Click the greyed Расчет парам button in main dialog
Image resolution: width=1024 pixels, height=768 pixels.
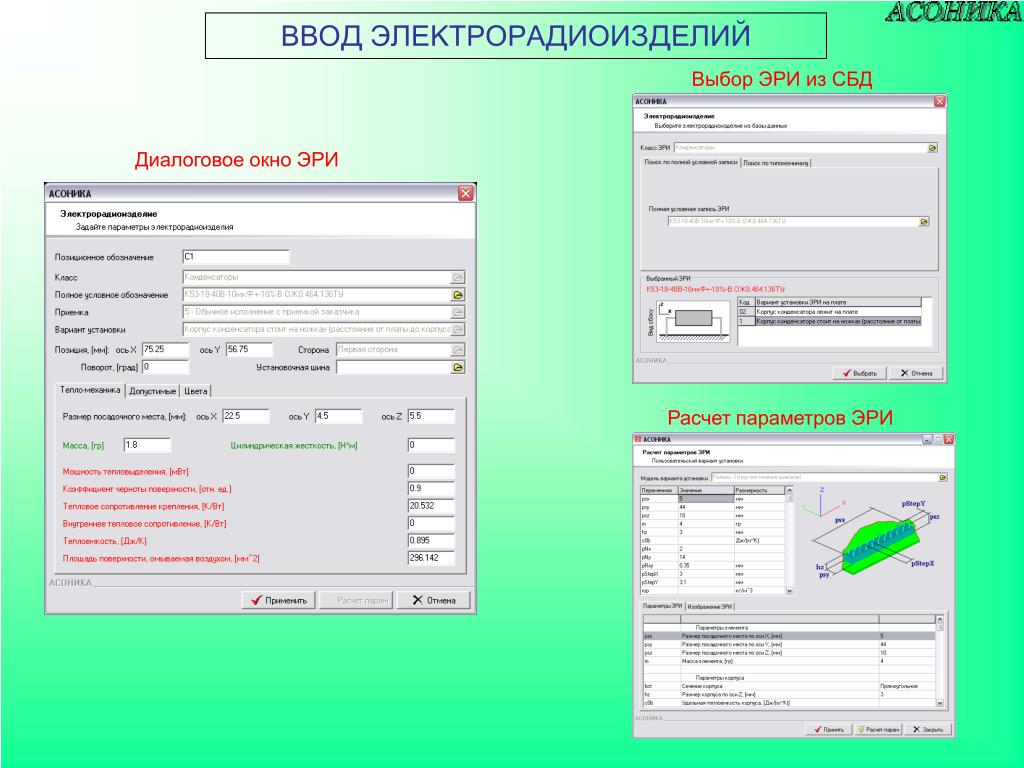pyautogui.click(x=356, y=600)
